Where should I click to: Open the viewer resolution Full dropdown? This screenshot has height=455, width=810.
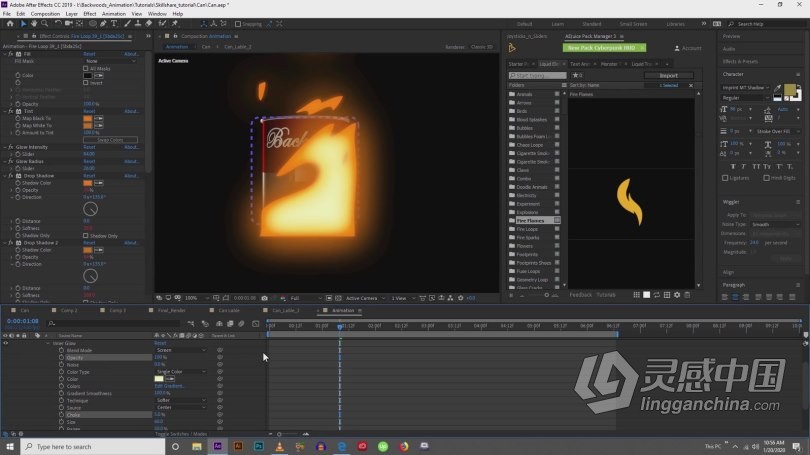point(305,298)
